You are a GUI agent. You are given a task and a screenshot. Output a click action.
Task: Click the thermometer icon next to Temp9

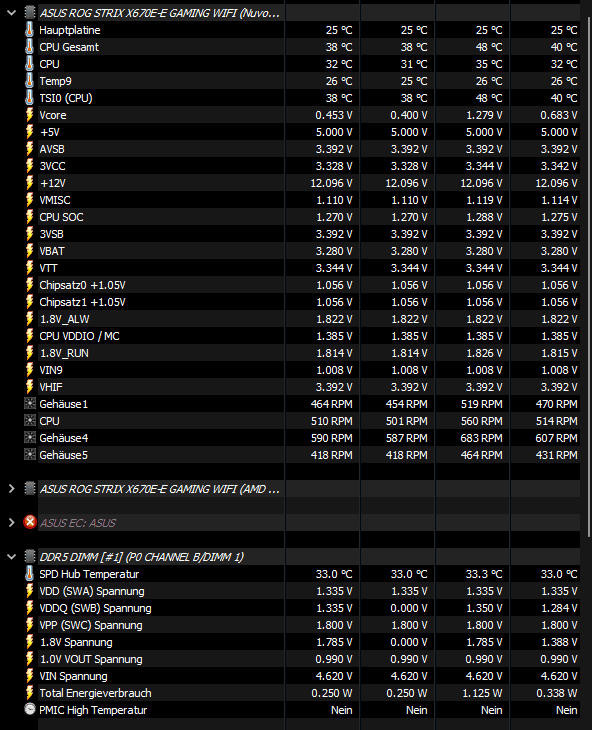coord(29,81)
